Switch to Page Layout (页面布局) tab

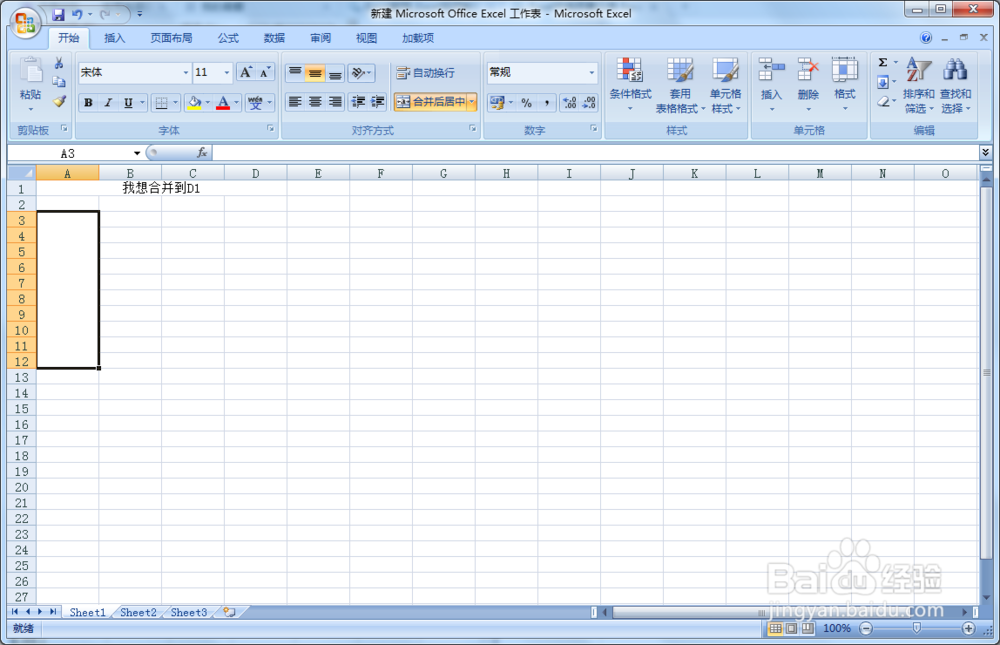171,38
